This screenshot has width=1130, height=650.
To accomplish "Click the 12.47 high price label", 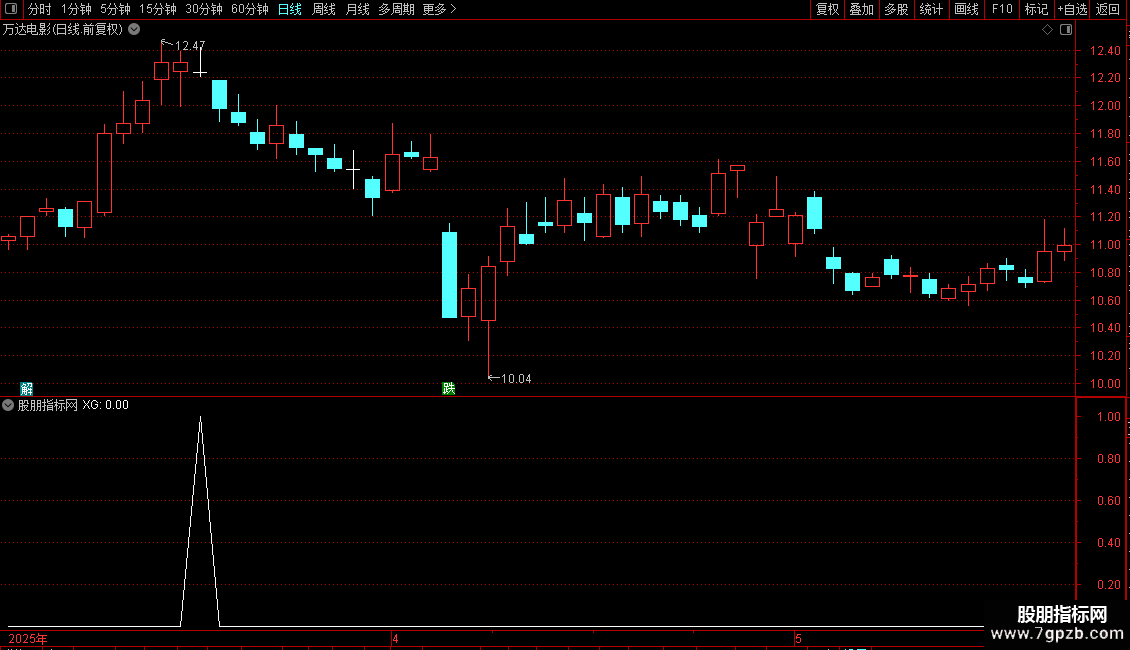I will click(x=190, y=46).
